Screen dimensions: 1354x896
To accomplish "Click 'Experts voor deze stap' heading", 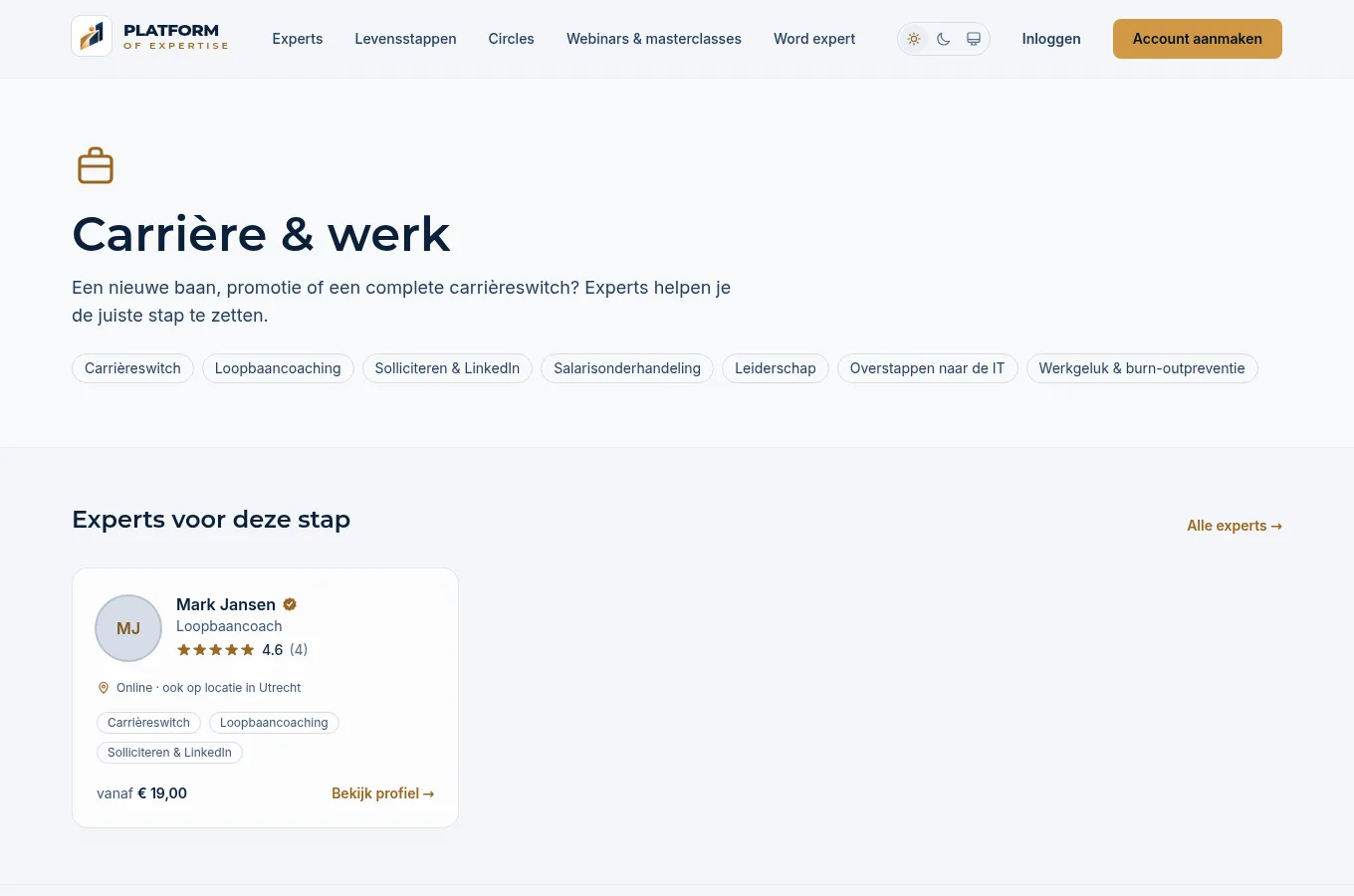I will click(211, 520).
